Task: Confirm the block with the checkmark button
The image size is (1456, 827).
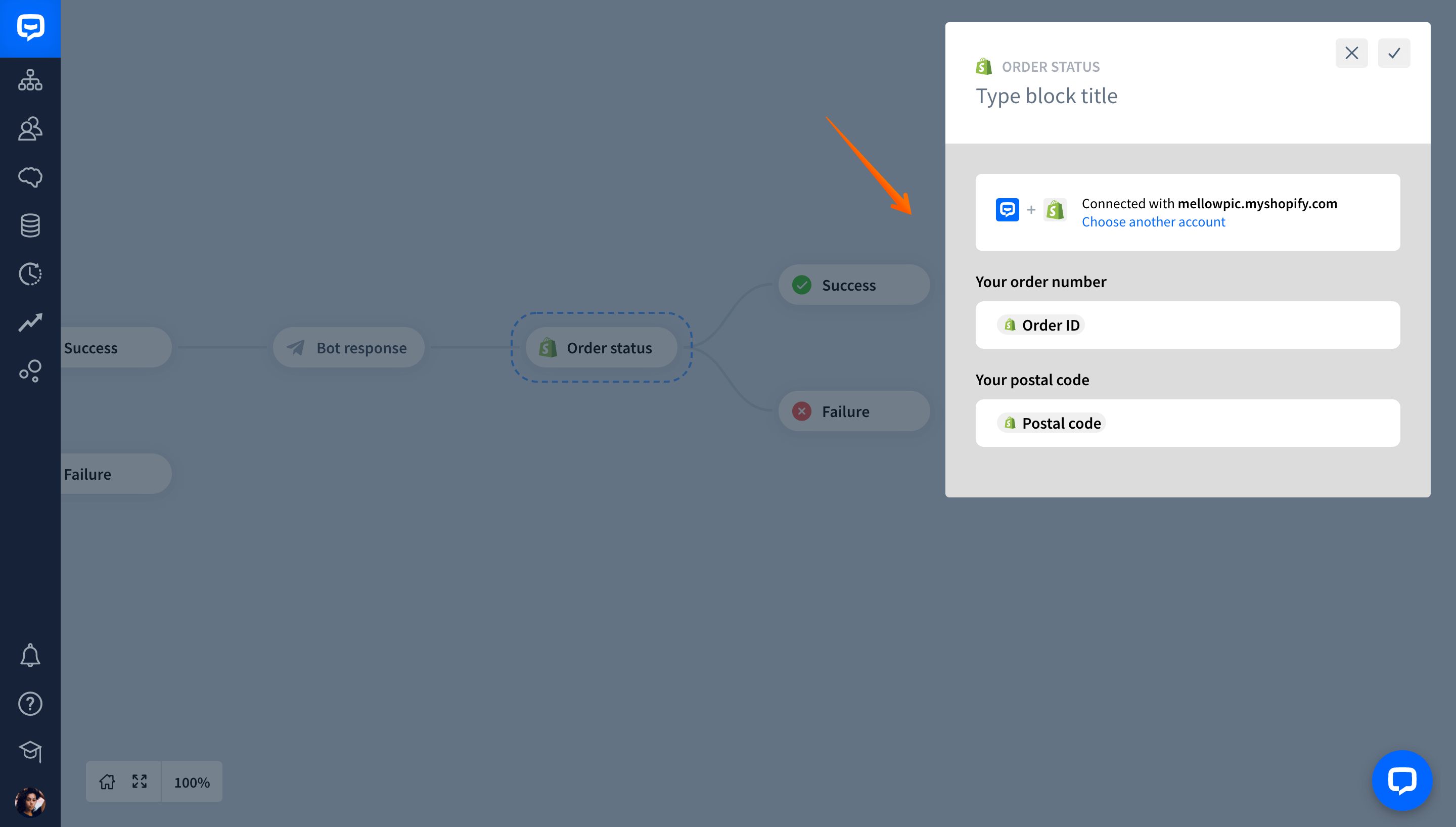Action: coord(1394,53)
